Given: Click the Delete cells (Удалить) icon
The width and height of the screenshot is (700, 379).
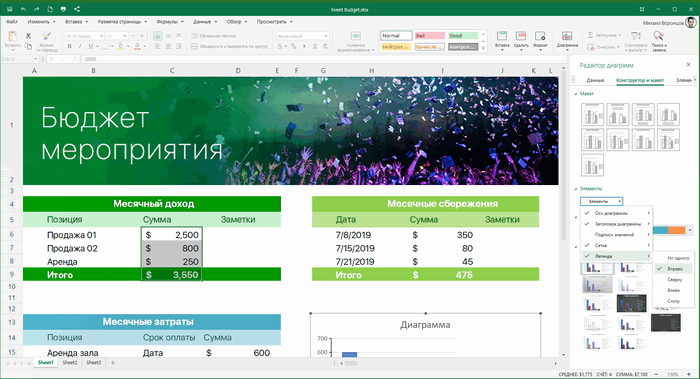Looking at the screenshot, I should [521, 36].
